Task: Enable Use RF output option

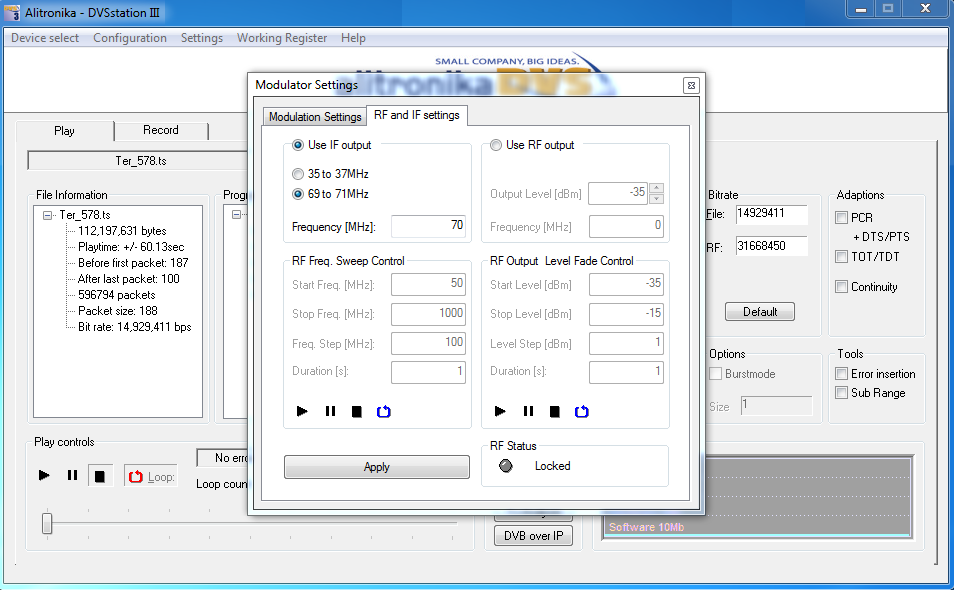Action: [x=496, y=145]
